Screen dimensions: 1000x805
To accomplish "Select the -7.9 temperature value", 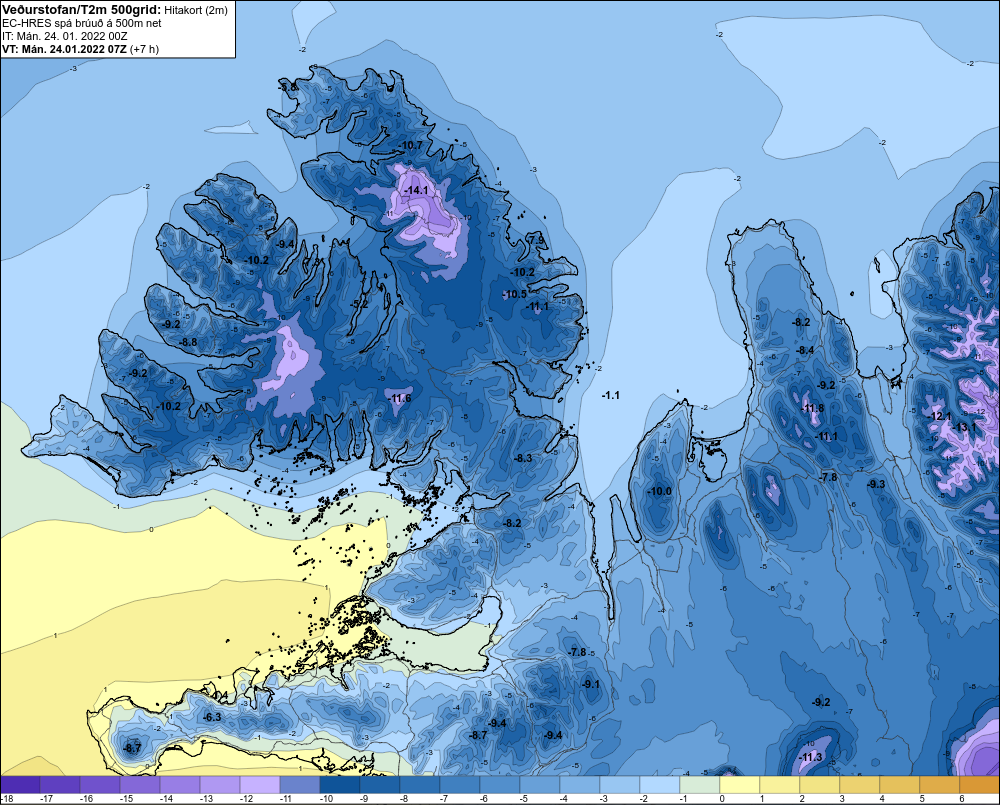I will click(x=537, y=240).
